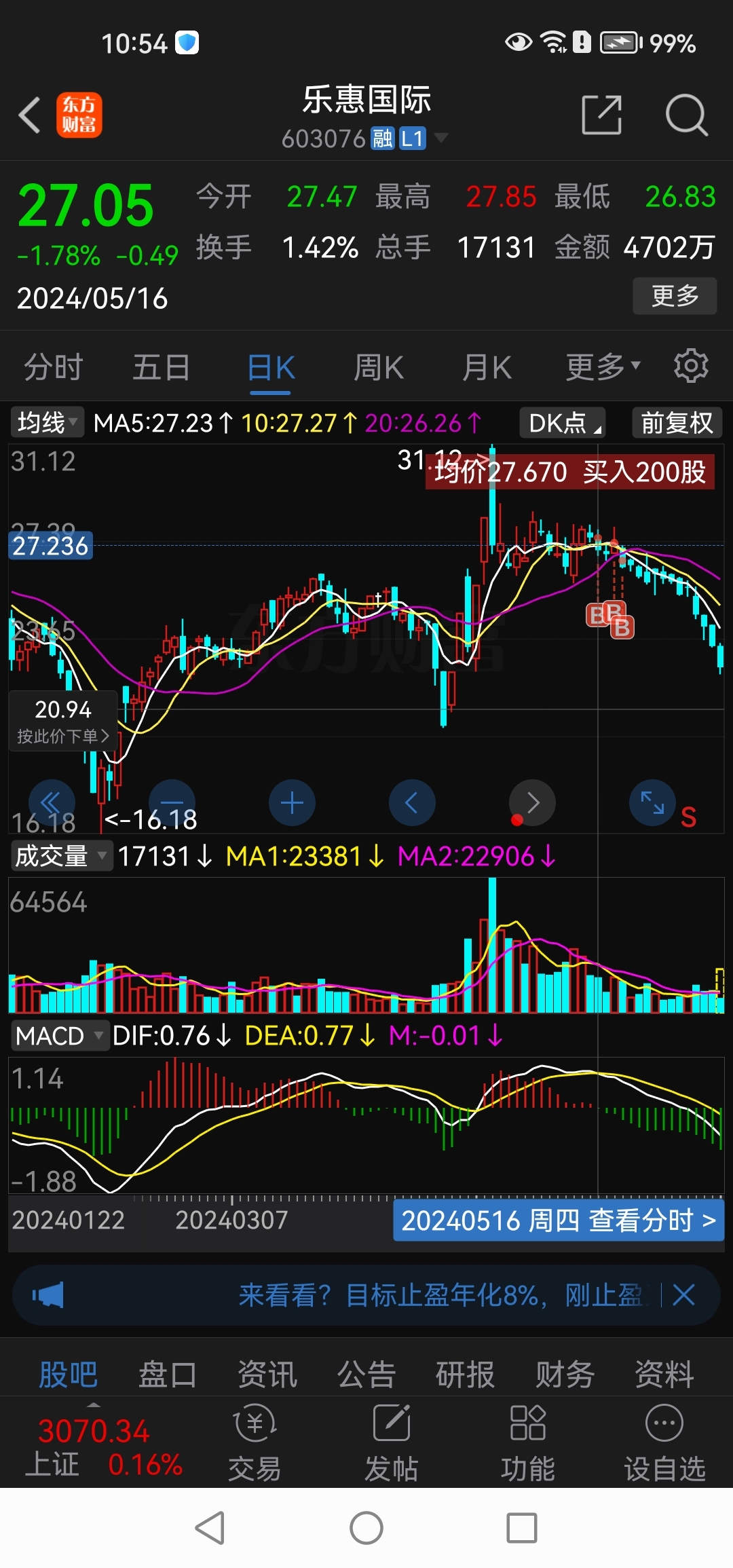
Task: Toggle 前复权 adjustment mode
Action: coord(677,423)
